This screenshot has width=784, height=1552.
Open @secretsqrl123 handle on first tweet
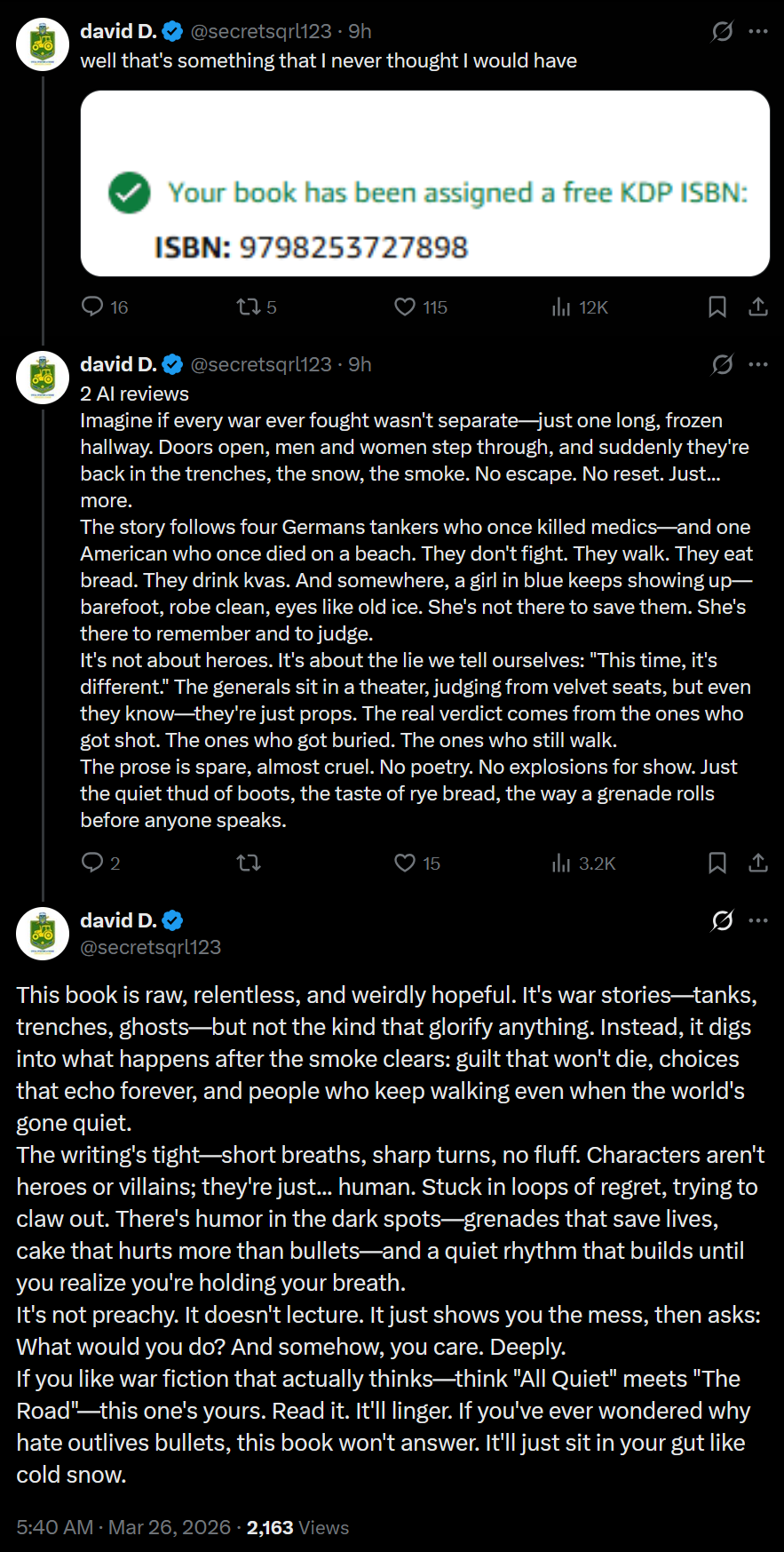(x=261, y=32)
